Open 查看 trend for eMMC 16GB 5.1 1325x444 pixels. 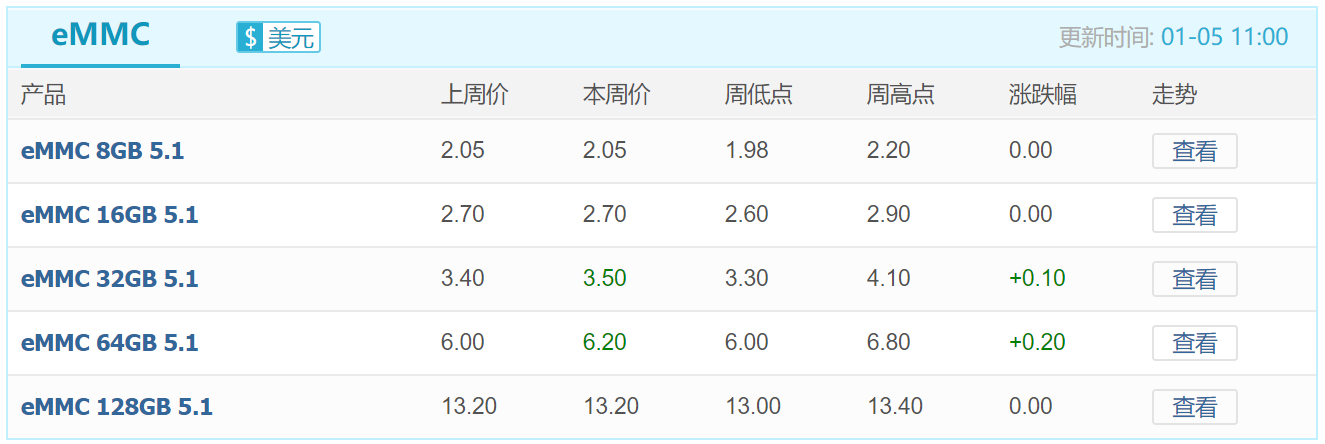pos(1195,216)
